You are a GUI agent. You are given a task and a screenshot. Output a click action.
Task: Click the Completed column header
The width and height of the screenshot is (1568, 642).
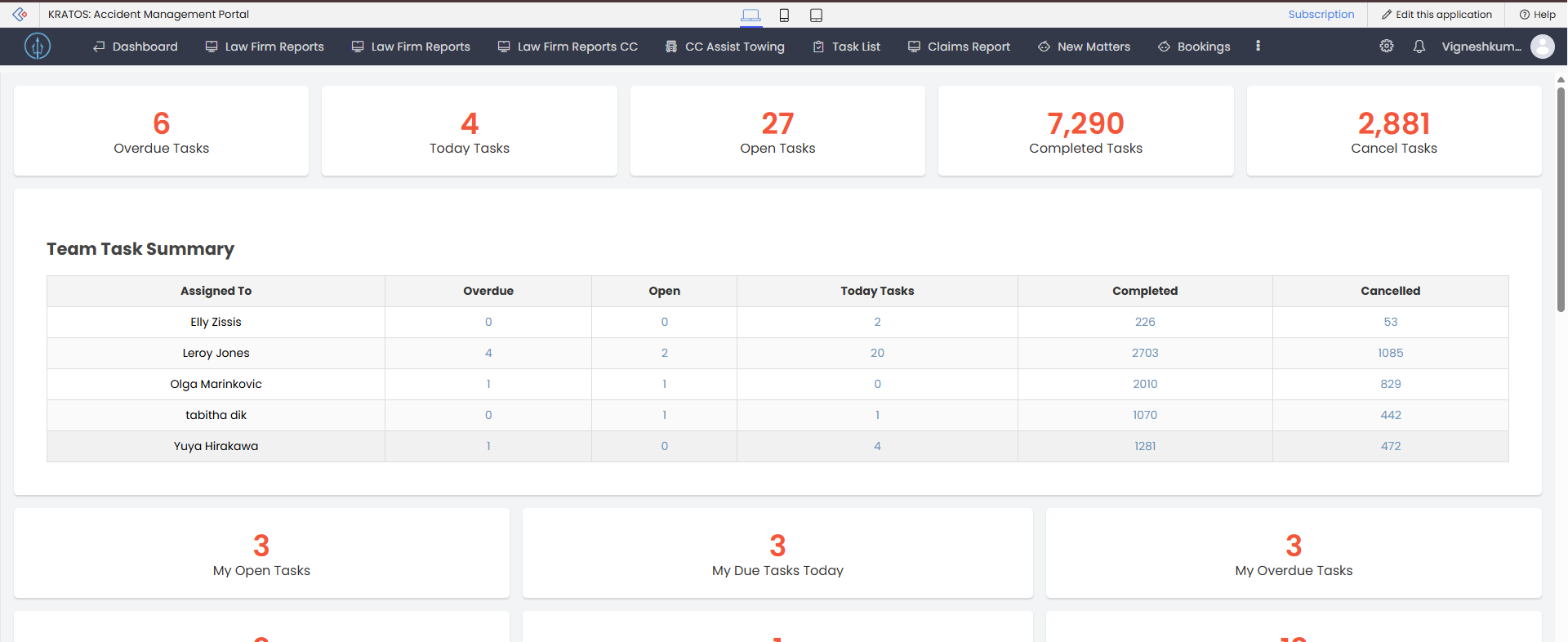[x=1145, y=291]
